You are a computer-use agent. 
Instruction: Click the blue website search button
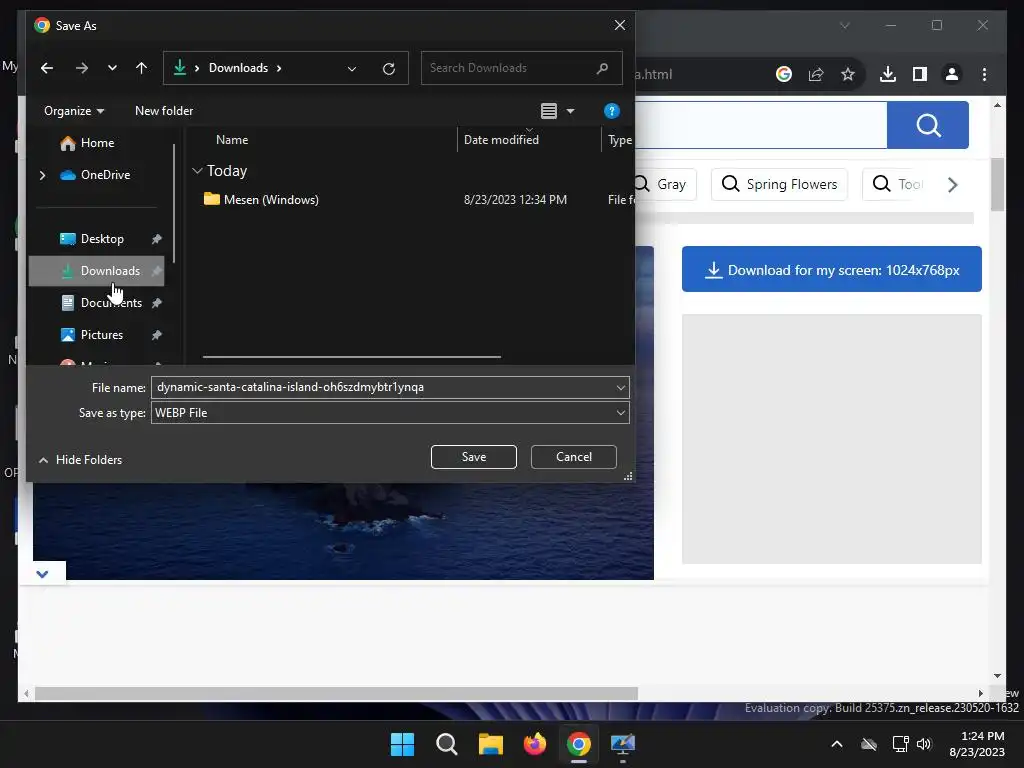click(x=927, y=125)
